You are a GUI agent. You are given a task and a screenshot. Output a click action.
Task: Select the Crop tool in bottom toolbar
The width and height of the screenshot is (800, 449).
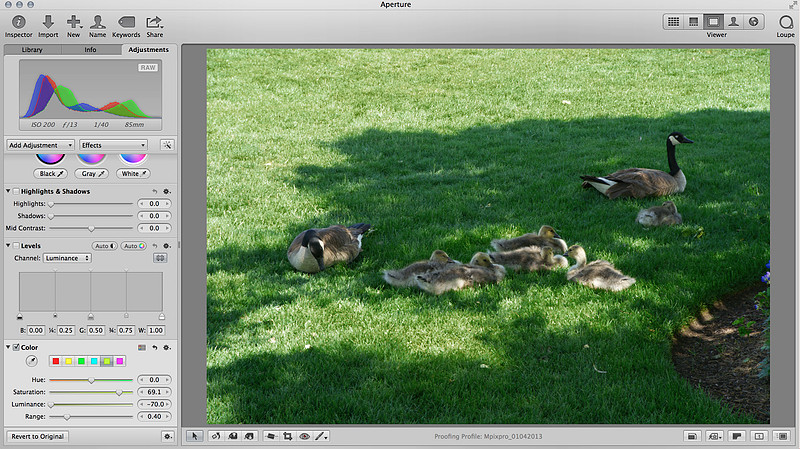click(x=287, y=436)
